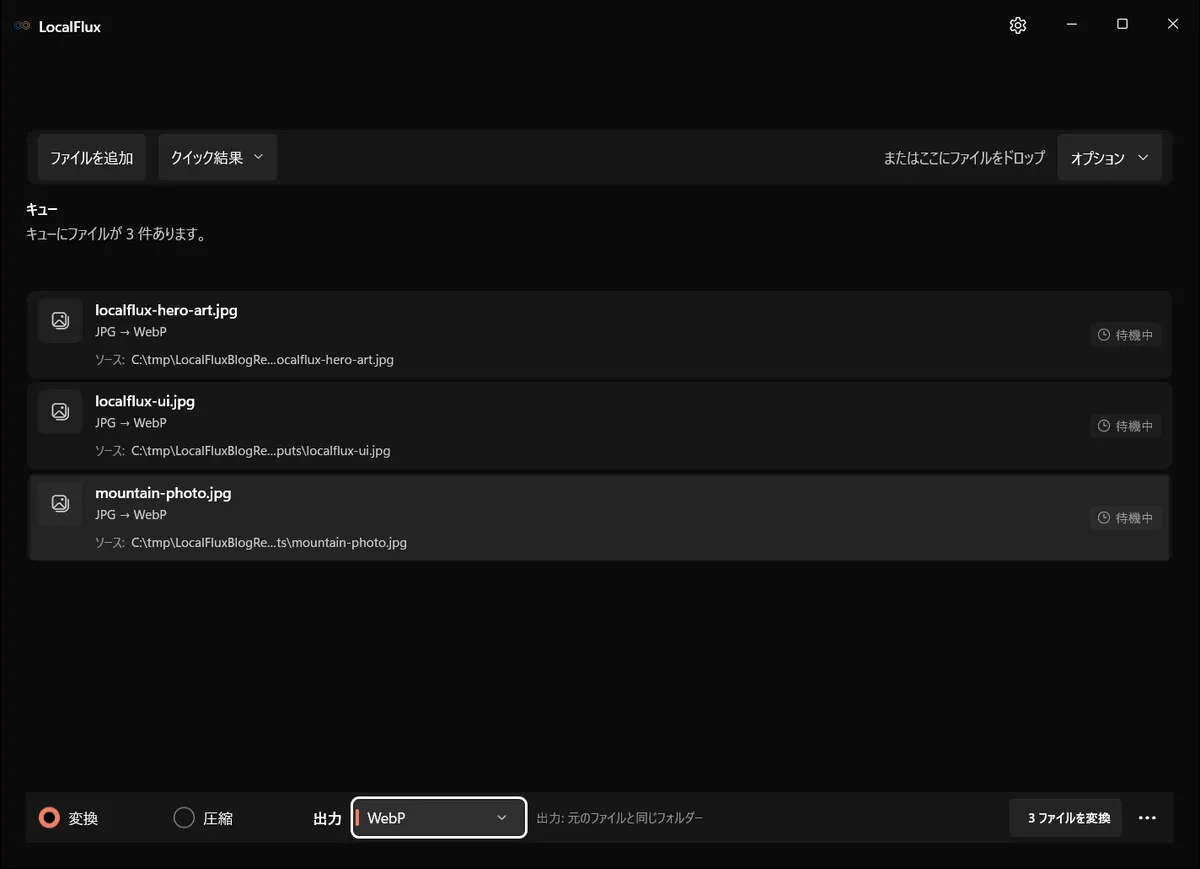The image size is (1200, 869).
Task: Click image icon for mountain-photo.jpg
Action: click(x=60, y=503)
